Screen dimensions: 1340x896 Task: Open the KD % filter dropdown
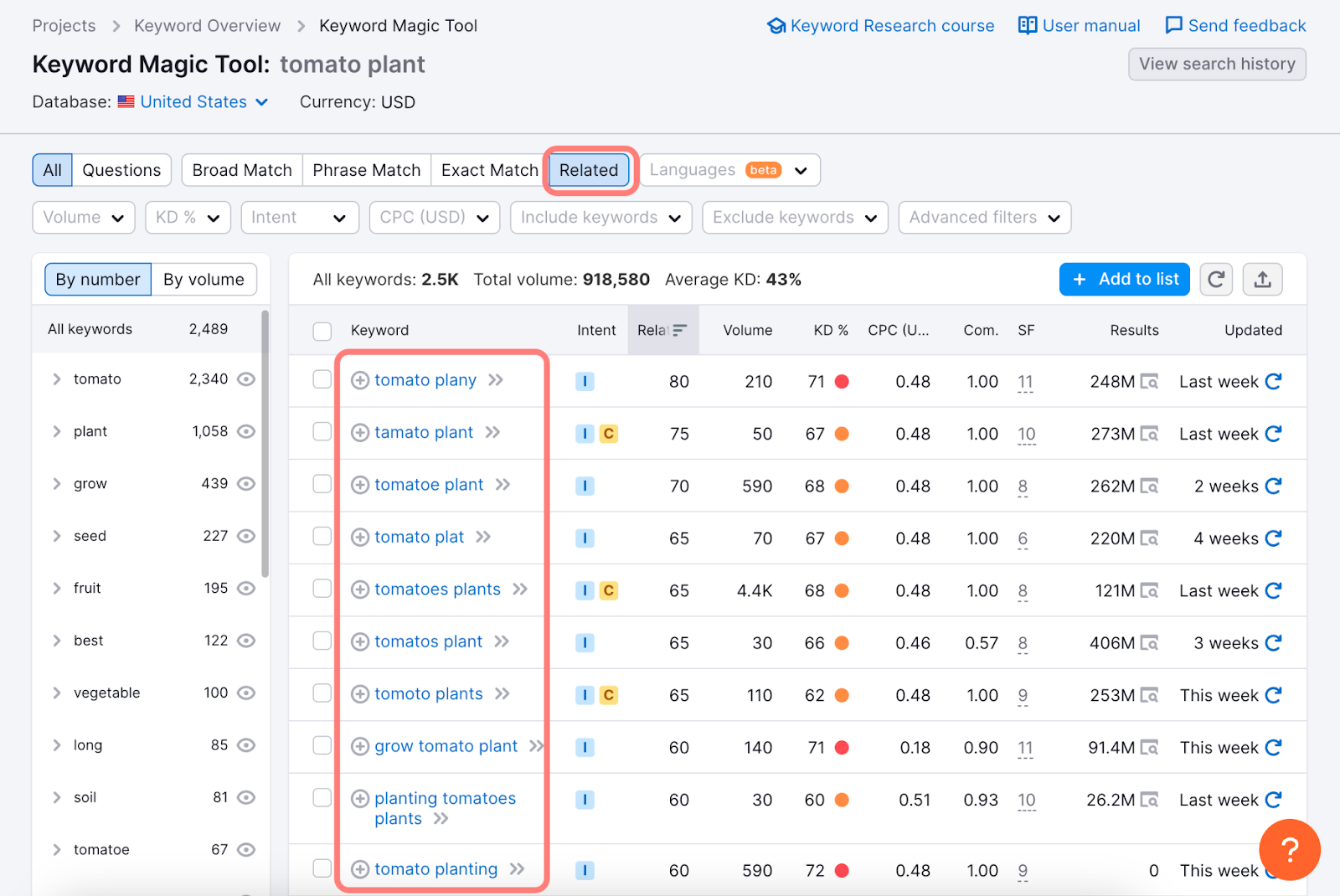pyautogui.click(x=188, y=218)
